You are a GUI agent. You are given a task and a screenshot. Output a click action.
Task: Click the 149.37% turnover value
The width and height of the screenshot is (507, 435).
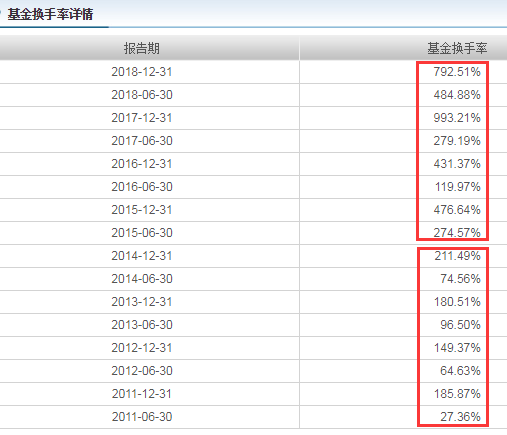457,348
